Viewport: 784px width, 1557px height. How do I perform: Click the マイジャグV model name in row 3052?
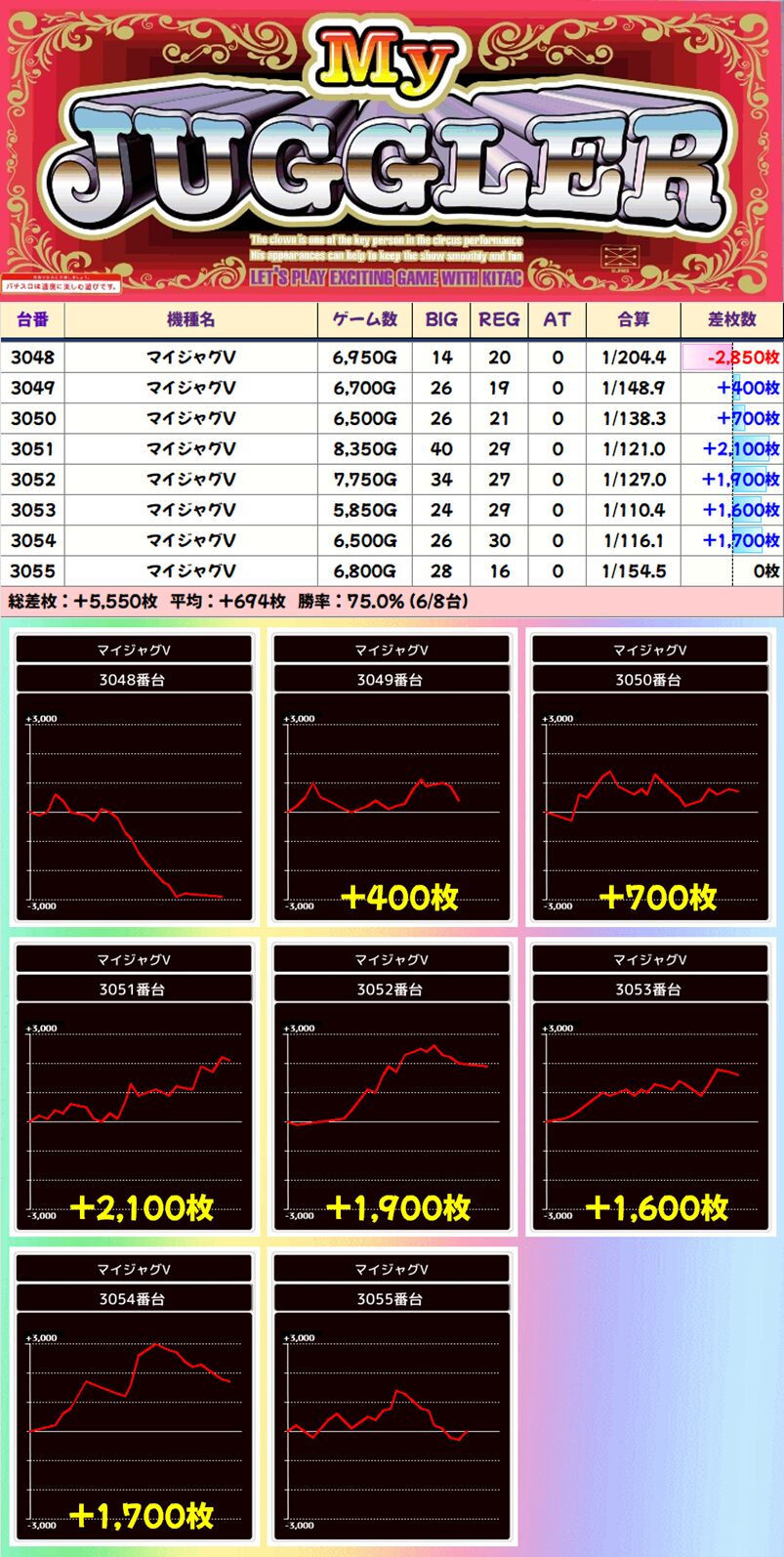point(191,480)
